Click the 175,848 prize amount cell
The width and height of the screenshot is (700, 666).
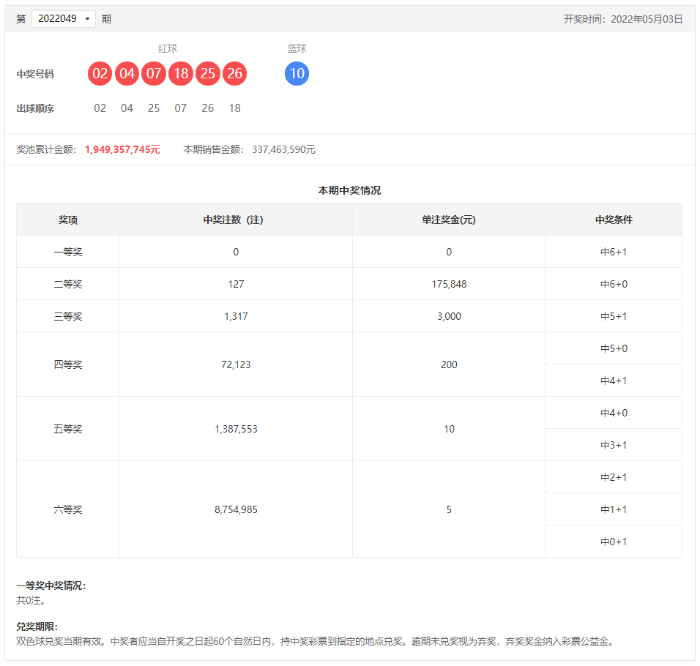[x=448, y=284]
